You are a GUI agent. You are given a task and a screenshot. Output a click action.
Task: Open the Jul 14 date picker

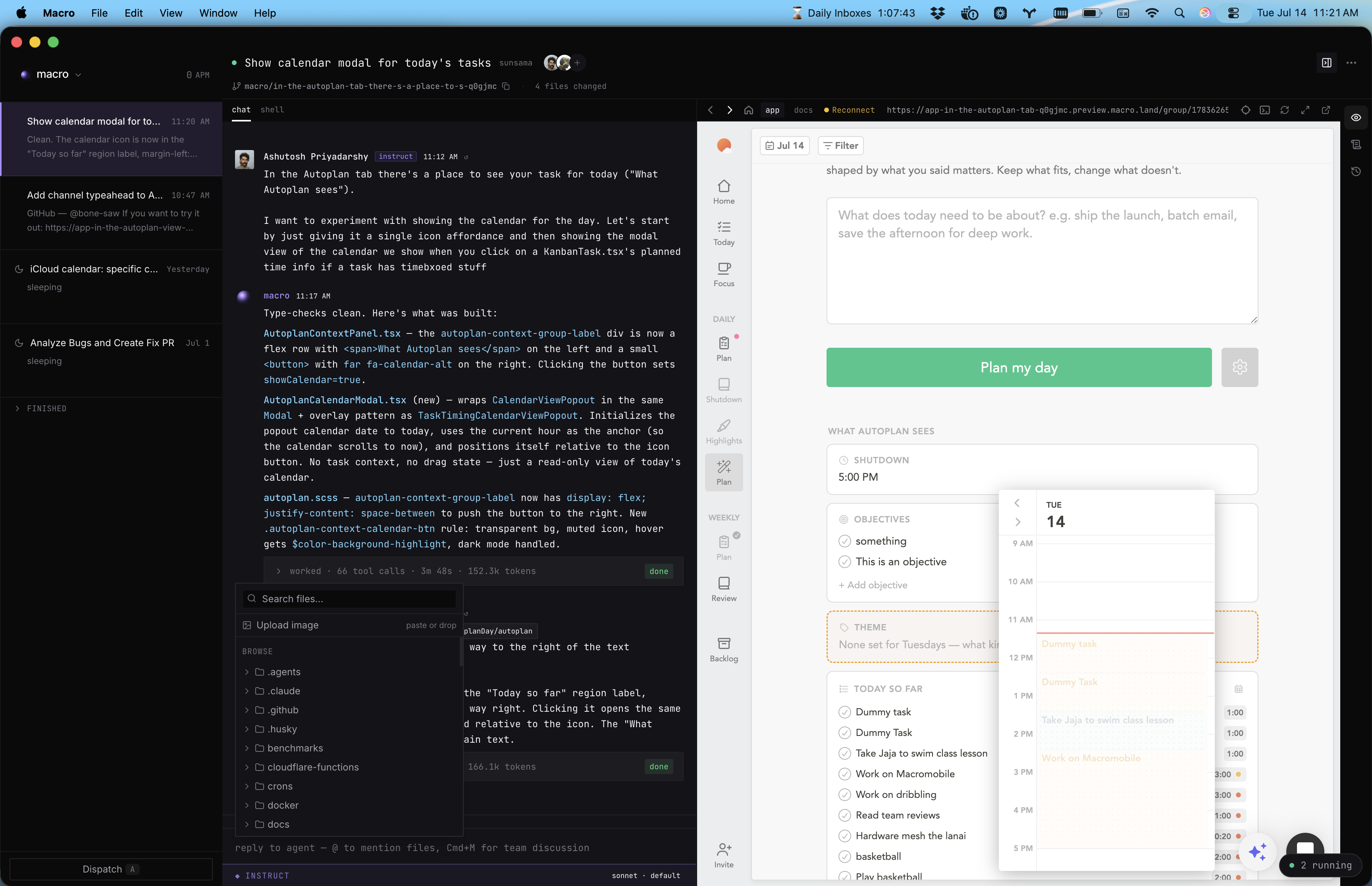pyautogui.click(x=785, y=146)
